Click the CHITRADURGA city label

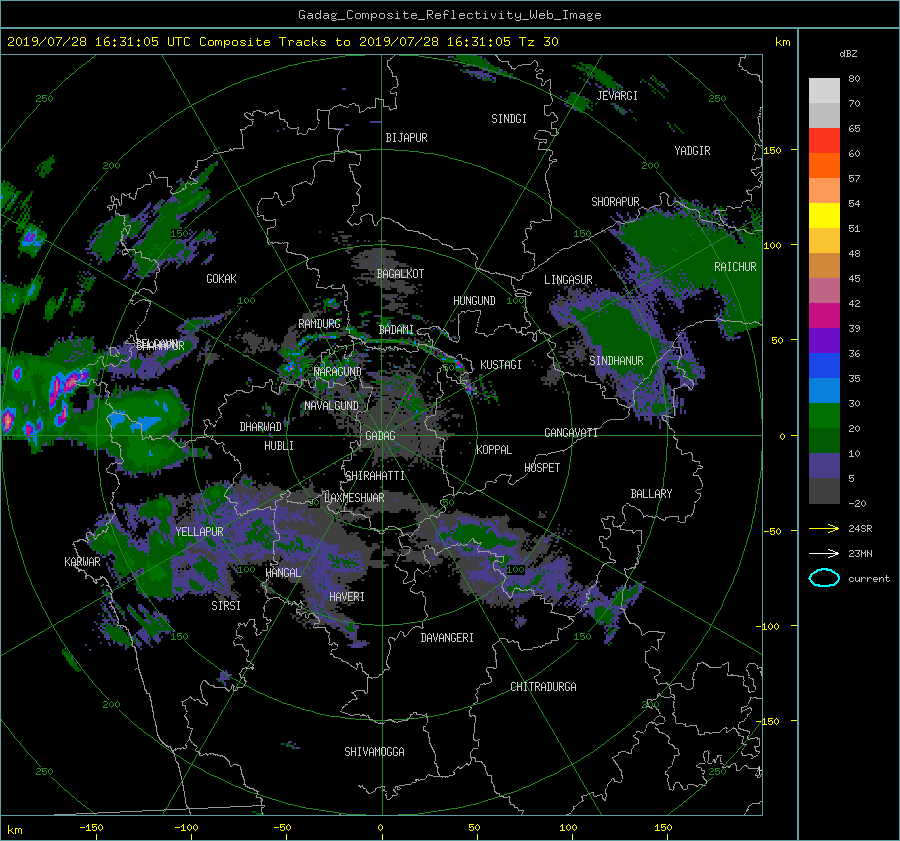pyautogui.click(x=544, y=687)
